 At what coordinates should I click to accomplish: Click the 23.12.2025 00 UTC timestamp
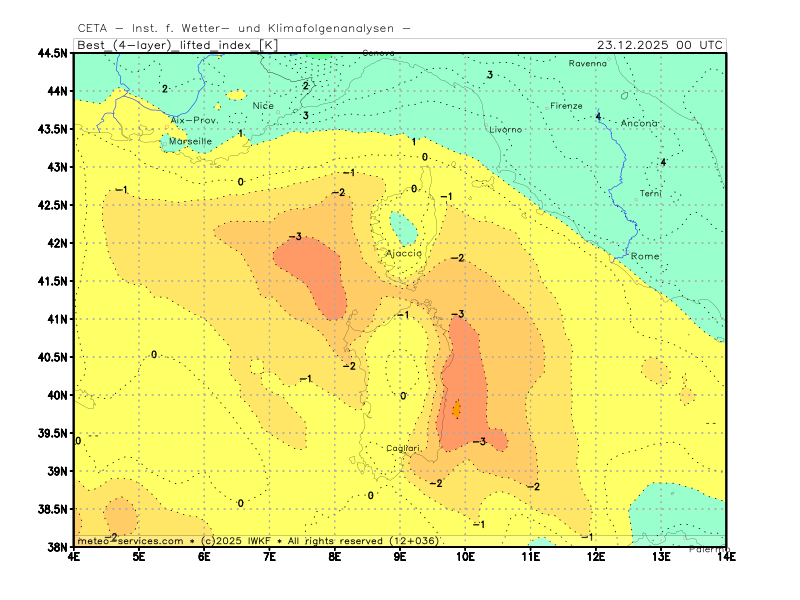[x=659, y=45]
